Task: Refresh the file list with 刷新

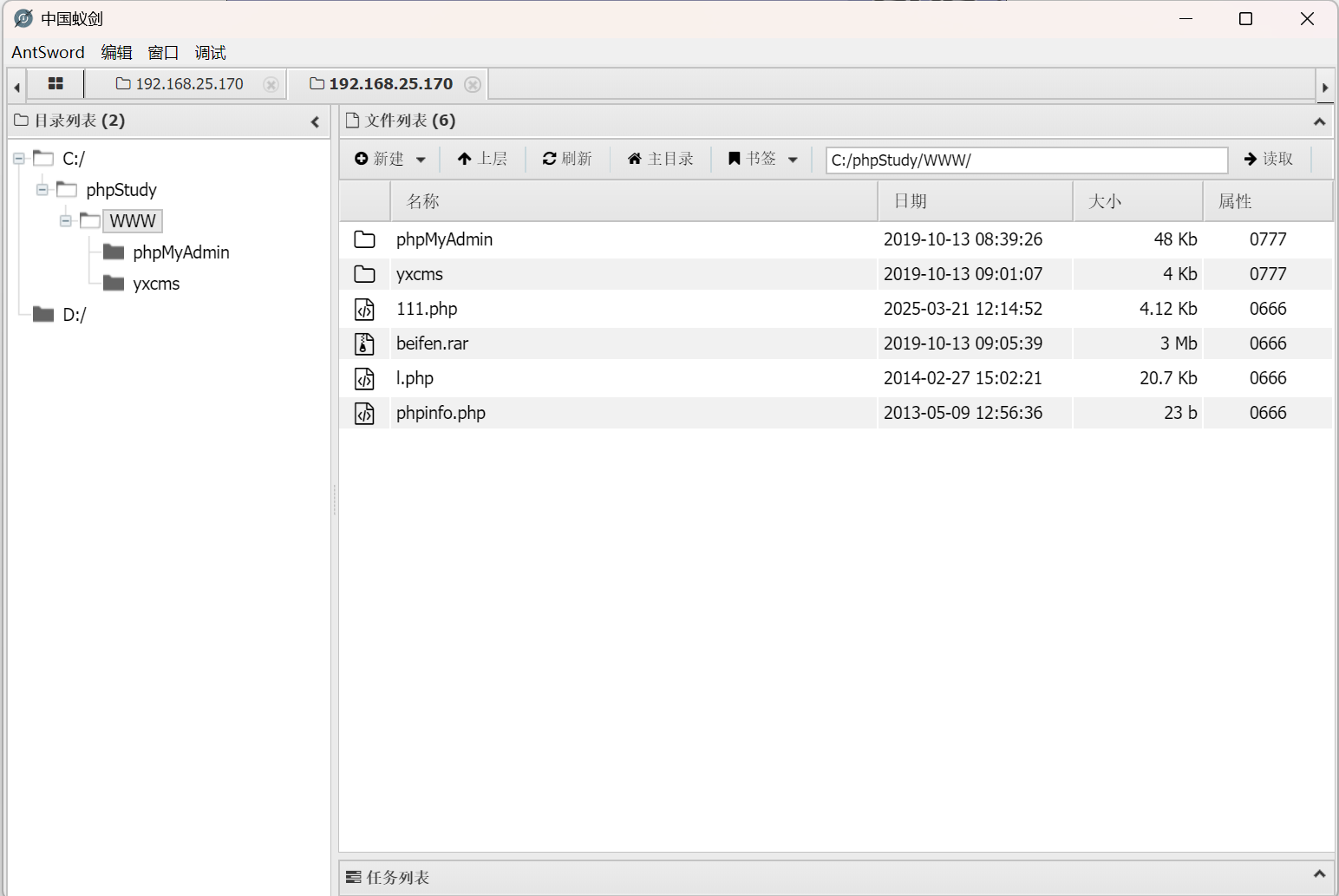Action: pos(567,159)
